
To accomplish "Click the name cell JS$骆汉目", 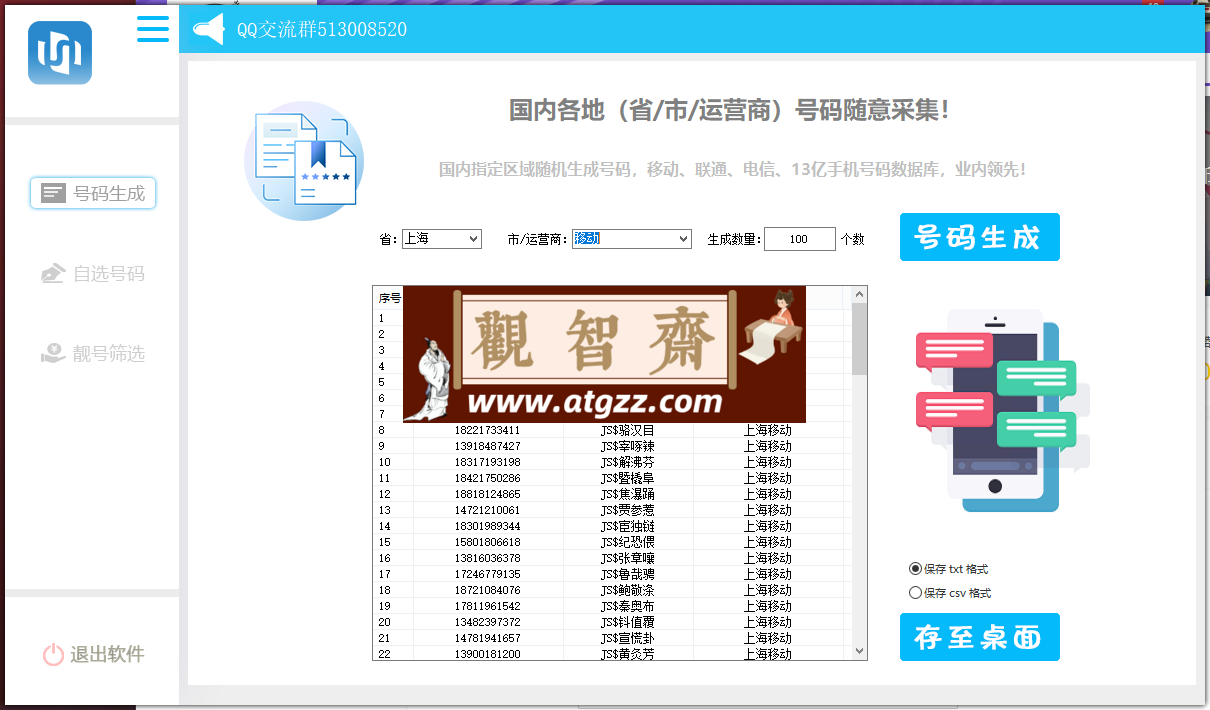I will pyautogui.click(x=627, y=430).
